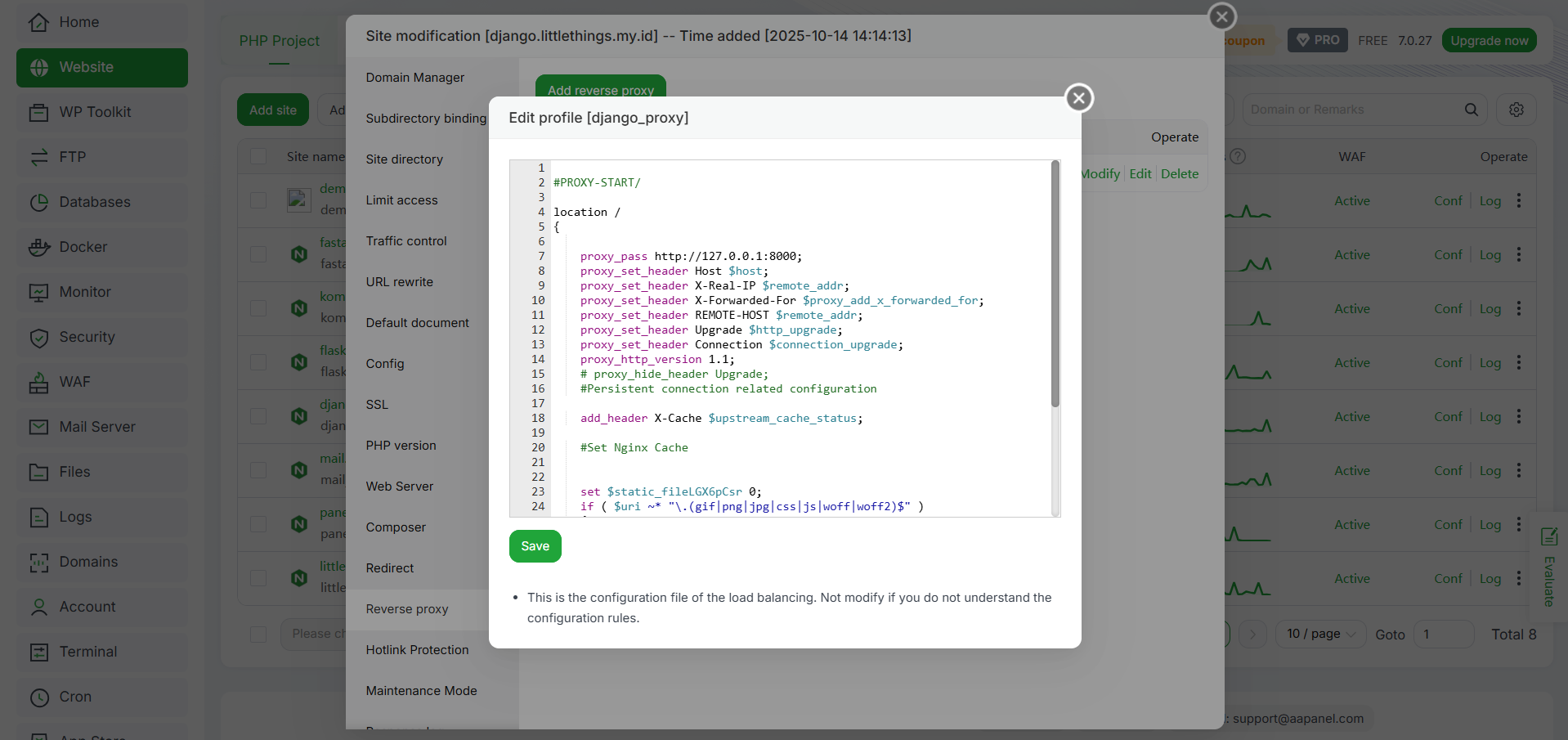Close the Site modification window
This screenshot has height=740, width=1568.
pos(1221,16)
